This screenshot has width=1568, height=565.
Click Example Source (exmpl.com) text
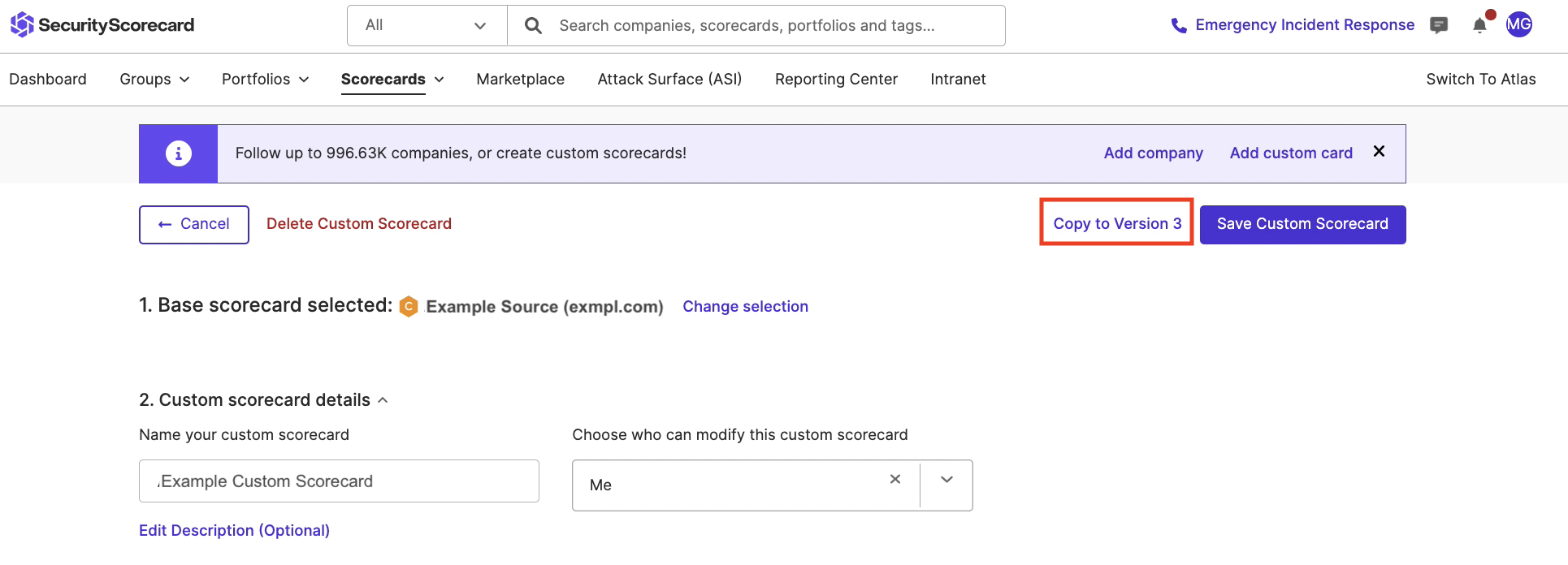coord(544,307)
